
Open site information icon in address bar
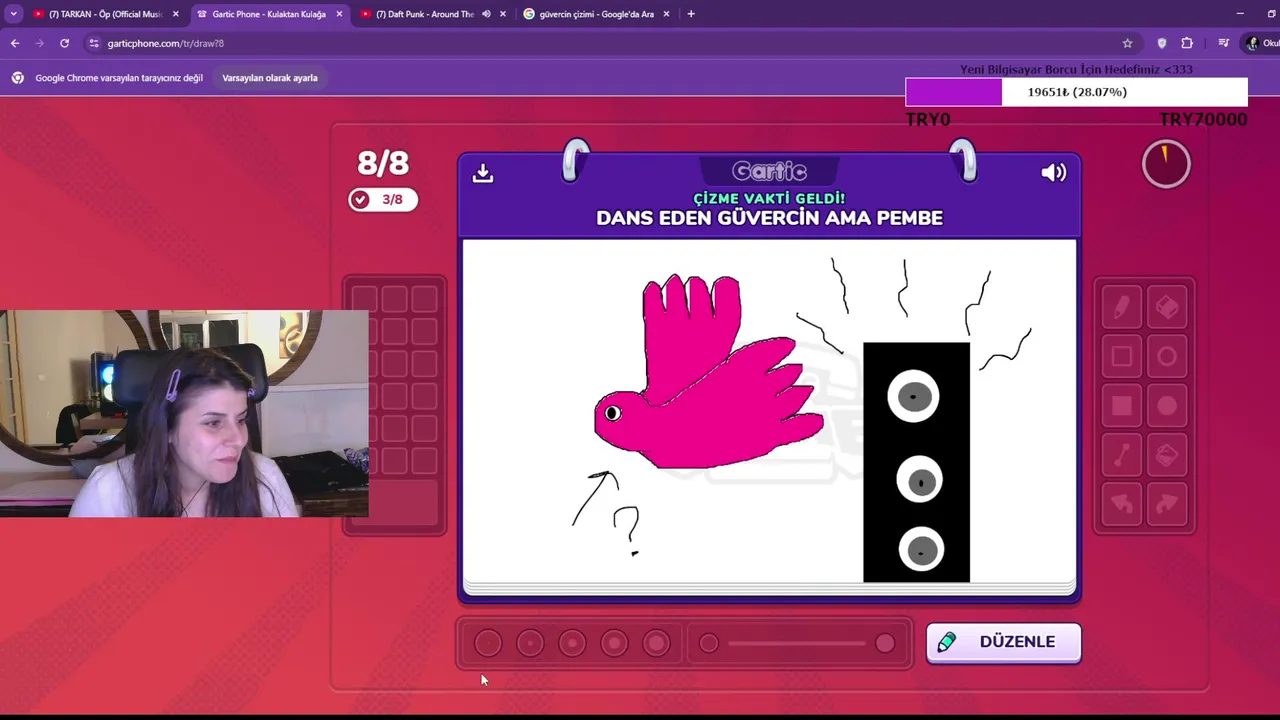[x=94, y=43]
